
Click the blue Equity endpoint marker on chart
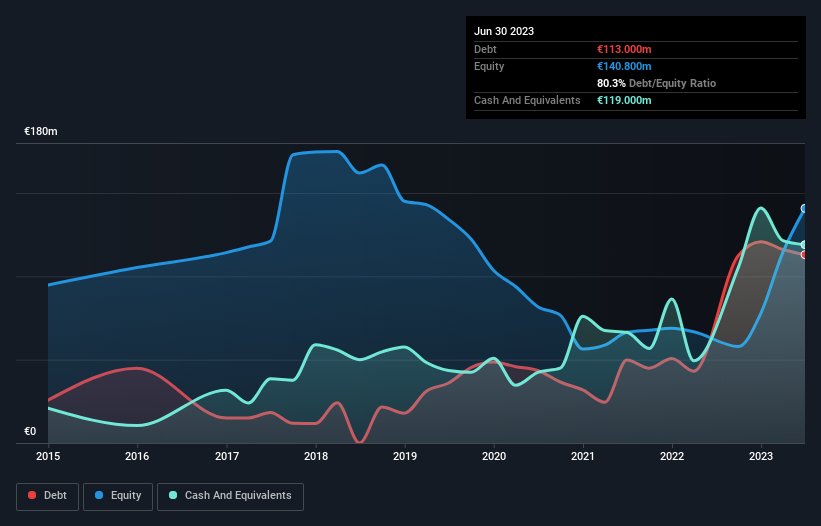click(804, 209)
